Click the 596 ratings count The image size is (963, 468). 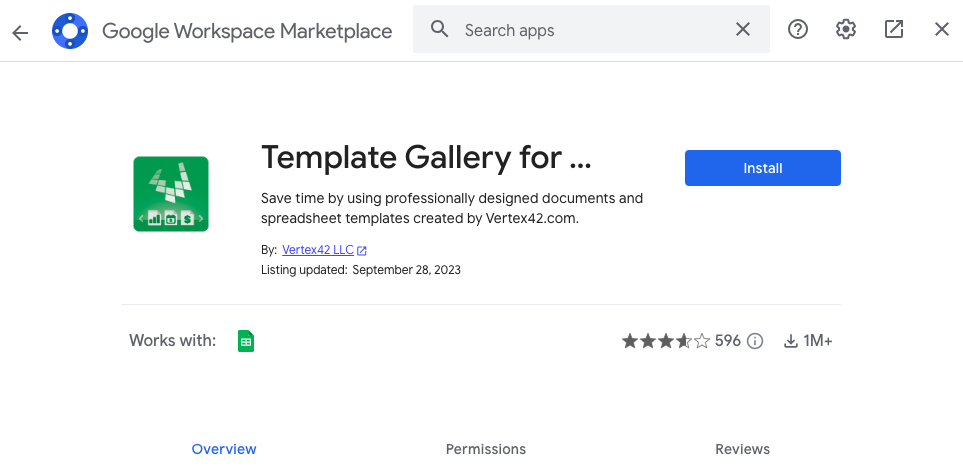(x=728, y=341)
